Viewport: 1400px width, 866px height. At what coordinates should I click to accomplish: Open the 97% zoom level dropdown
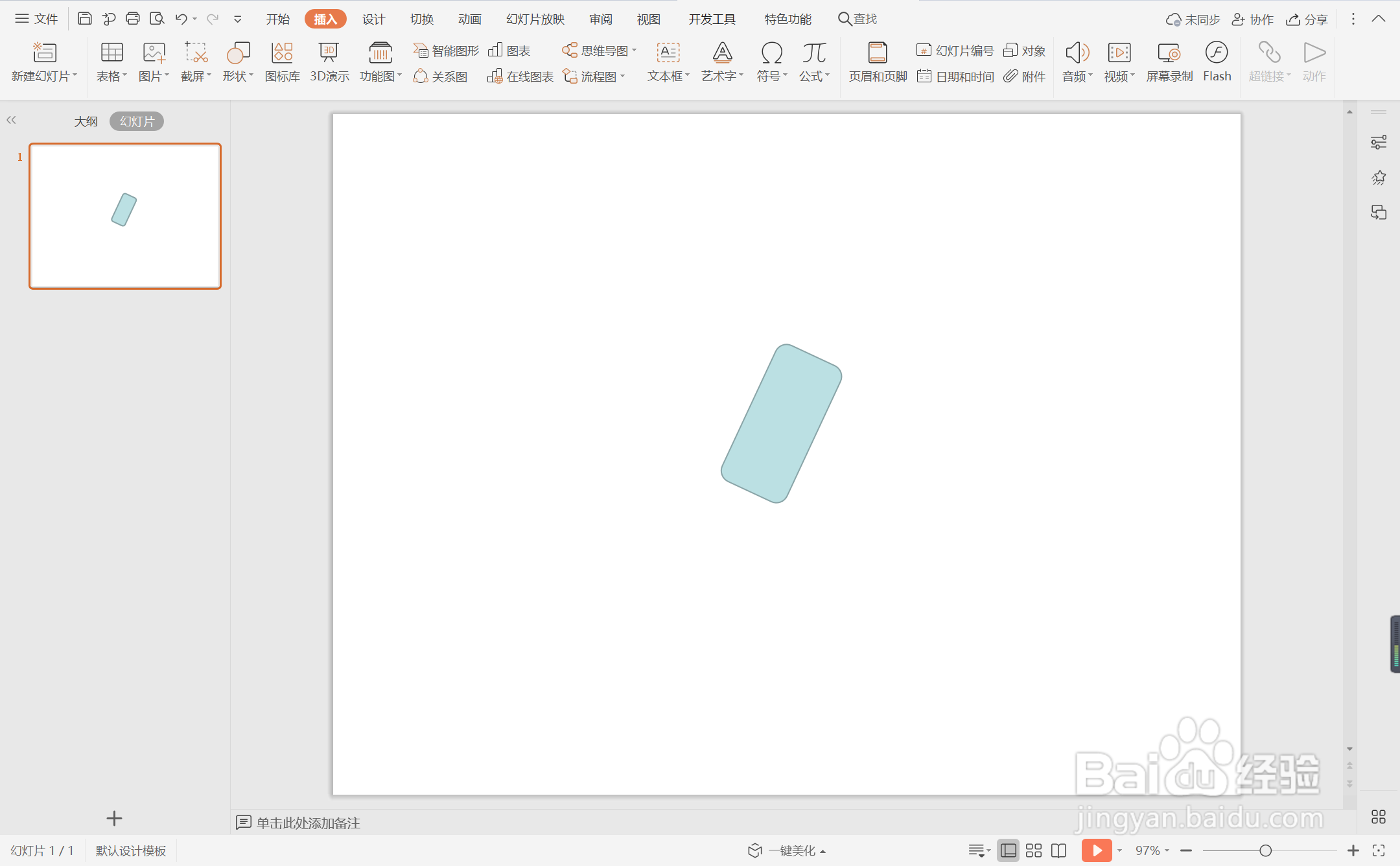tap(1152, 850)
